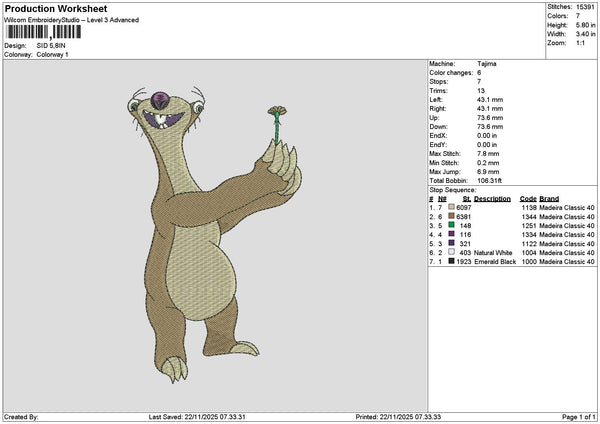
Task: Click the Created By label in the footer
Action: click(21, 417)
